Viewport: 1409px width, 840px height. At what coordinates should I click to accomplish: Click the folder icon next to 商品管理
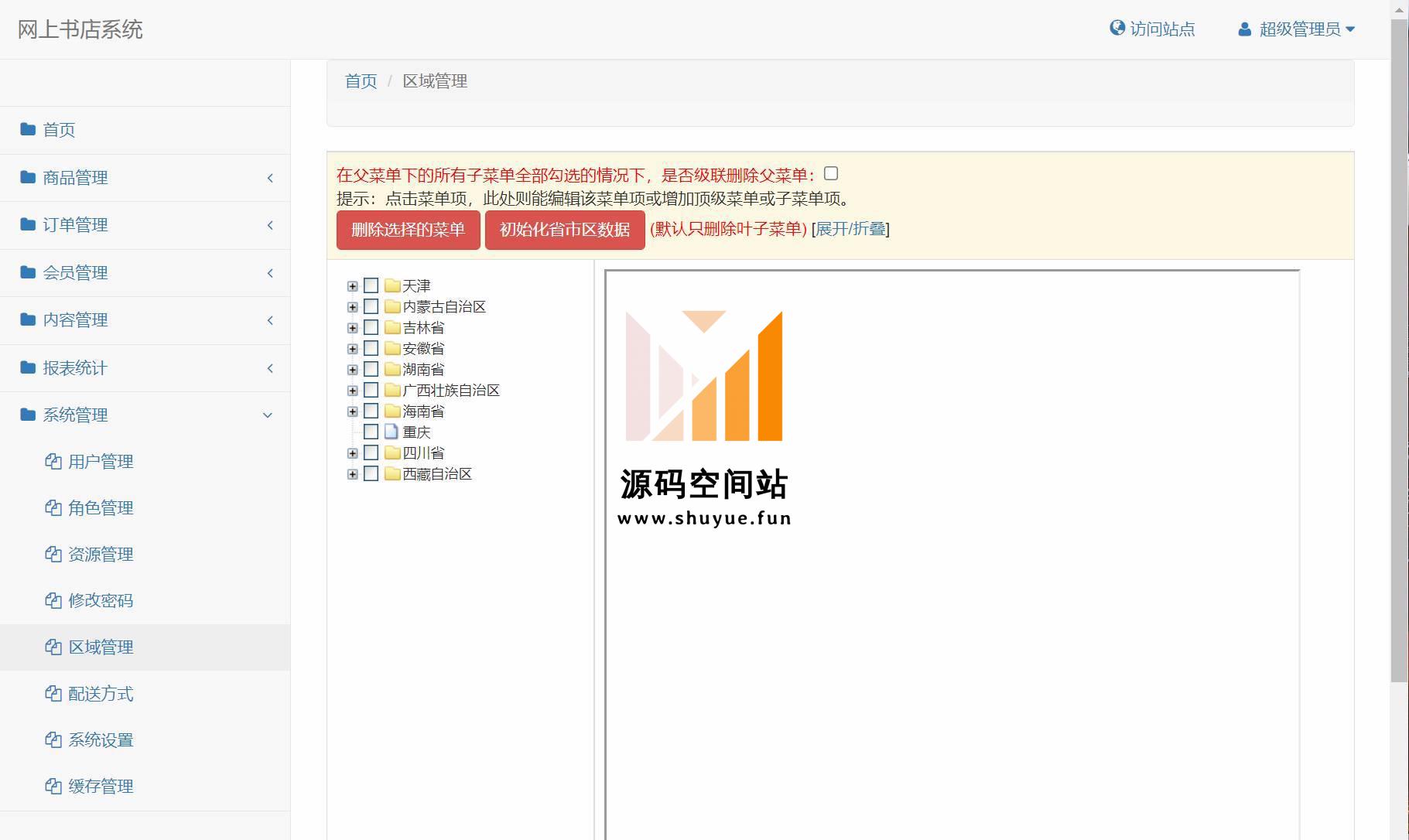click(x=28, y=177)
